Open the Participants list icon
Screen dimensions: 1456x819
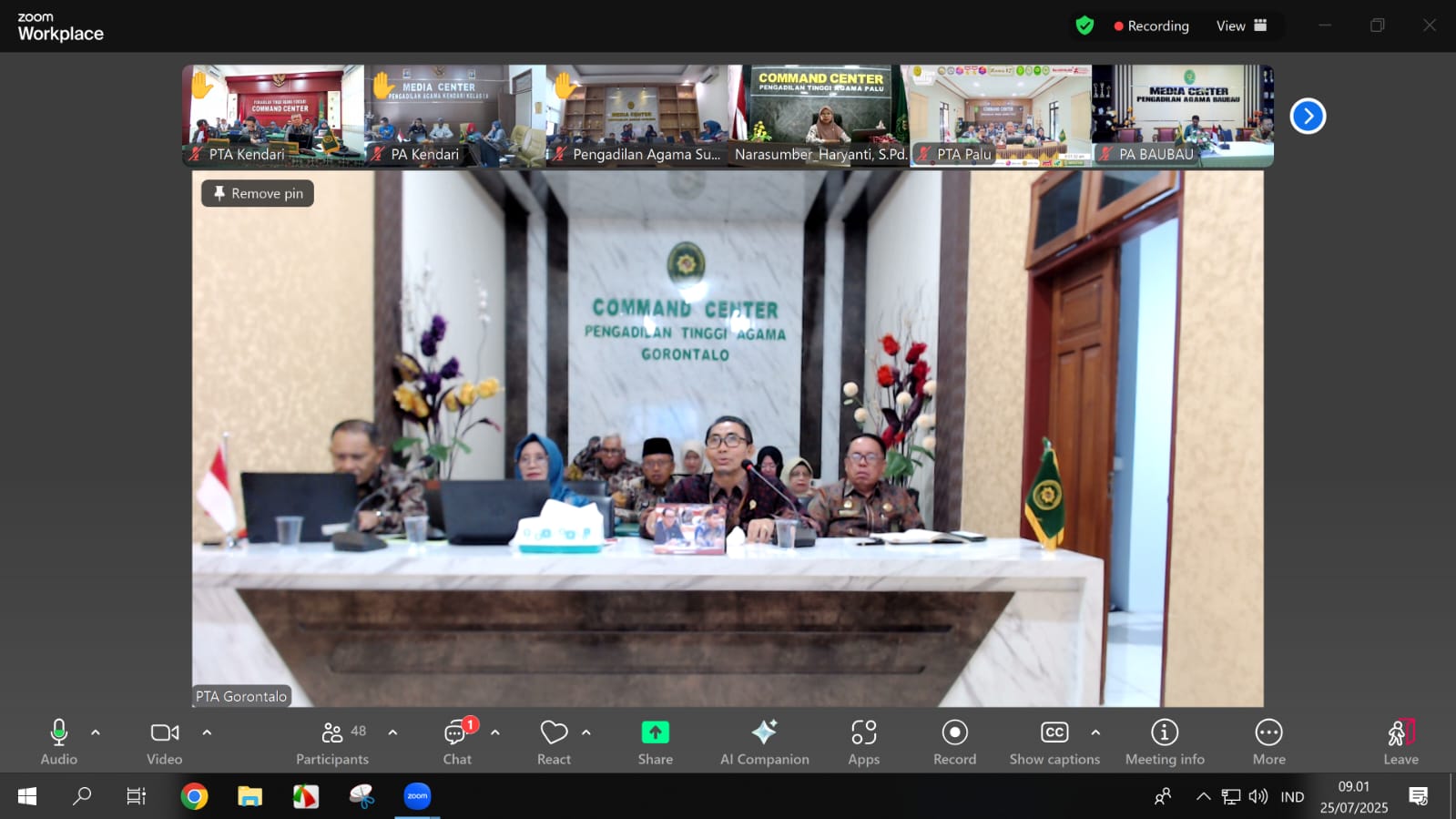(x=333, y=733)
